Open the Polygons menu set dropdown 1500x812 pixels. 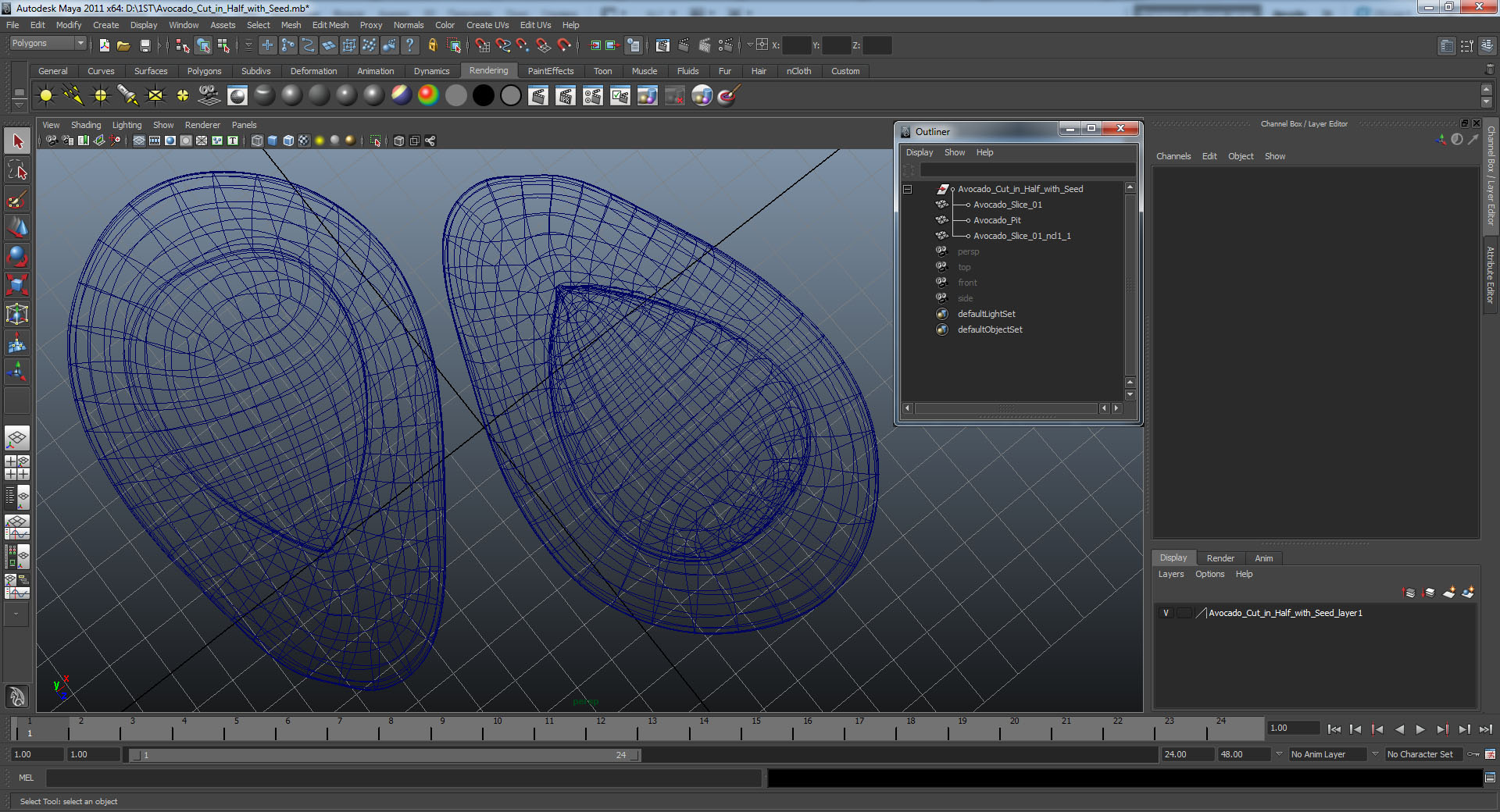(47, 43)
